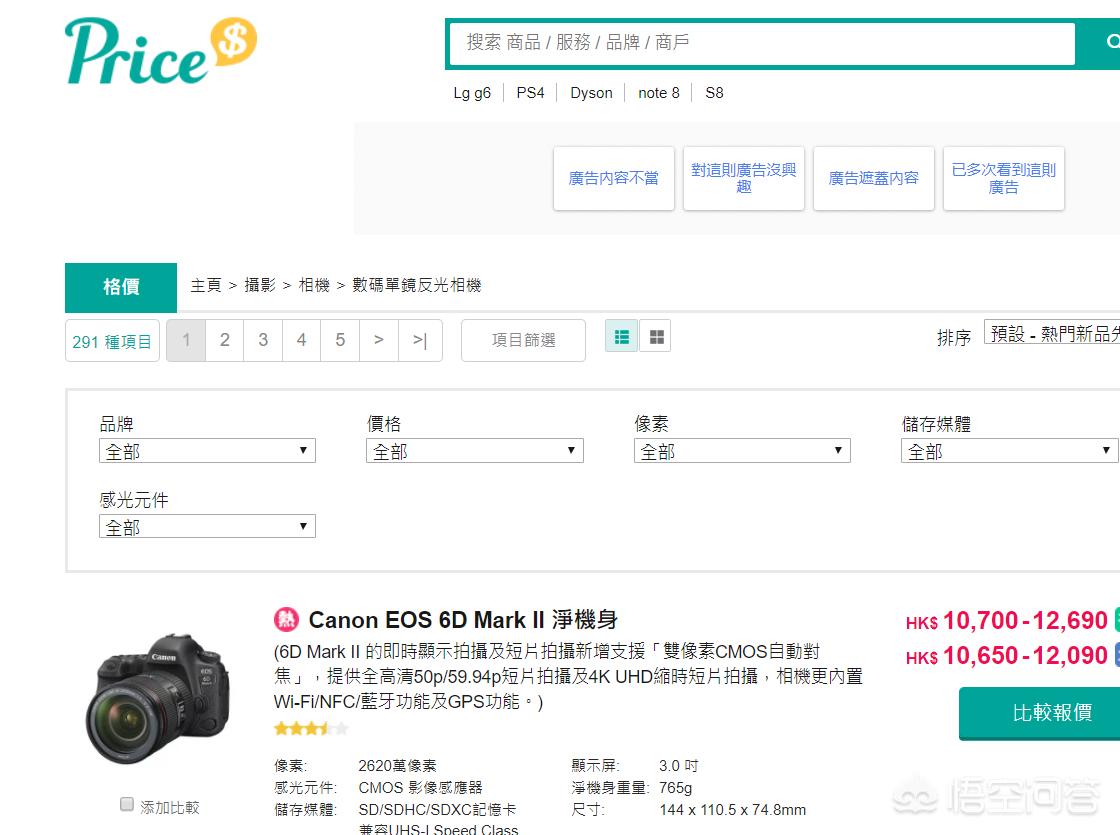This screenshot has width=1120, height=835.
Task: Click the red hot badge icon
Action: click(286, 619)
